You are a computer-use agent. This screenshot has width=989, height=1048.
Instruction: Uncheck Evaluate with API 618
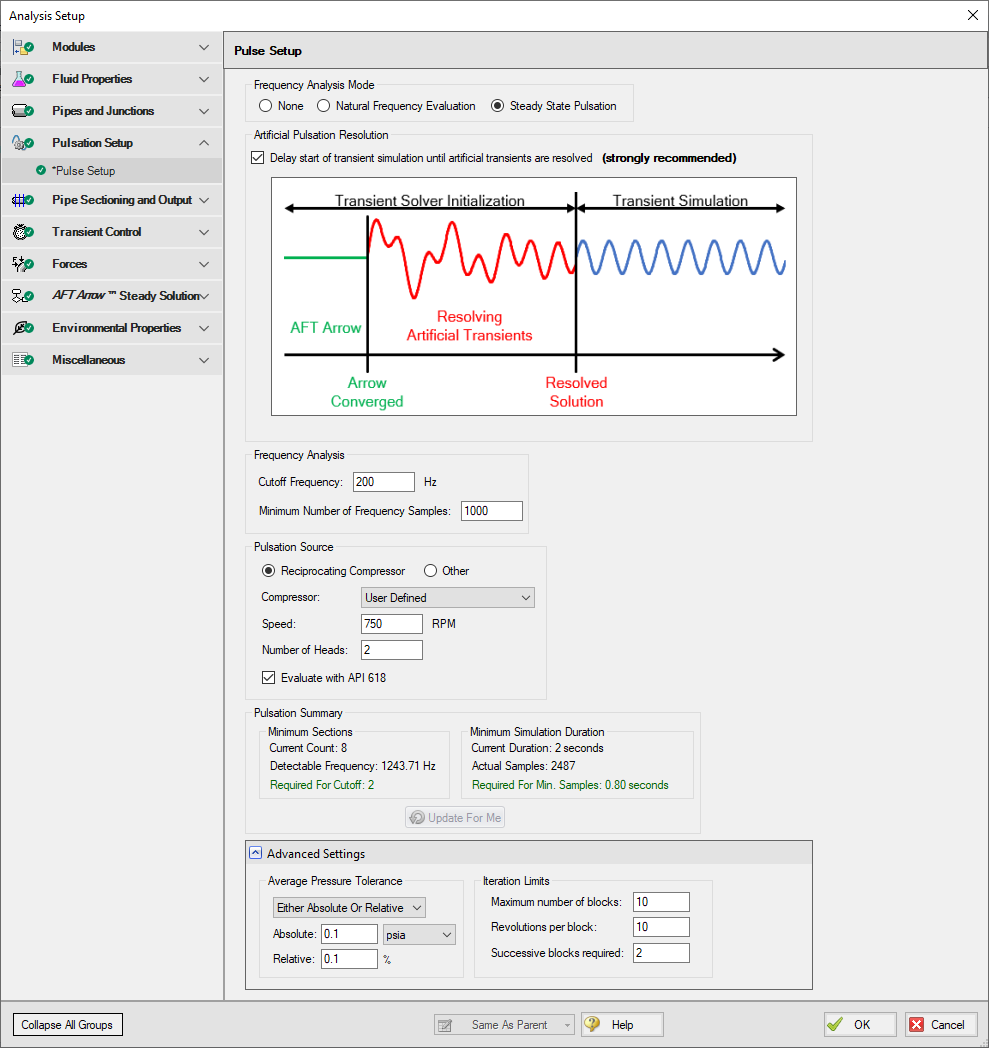pos(268,677)
